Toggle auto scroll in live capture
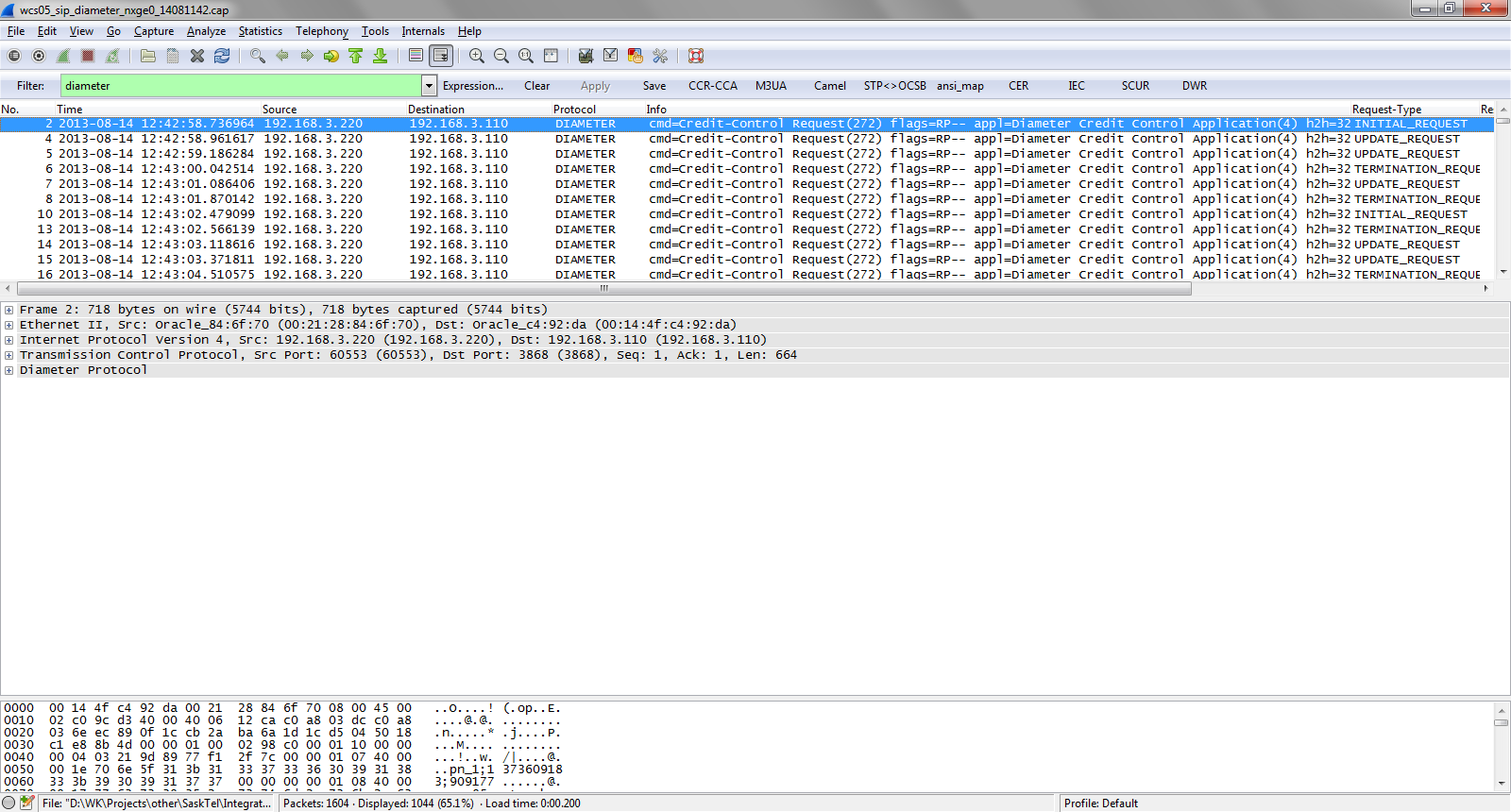 click(x=441, y=56)
